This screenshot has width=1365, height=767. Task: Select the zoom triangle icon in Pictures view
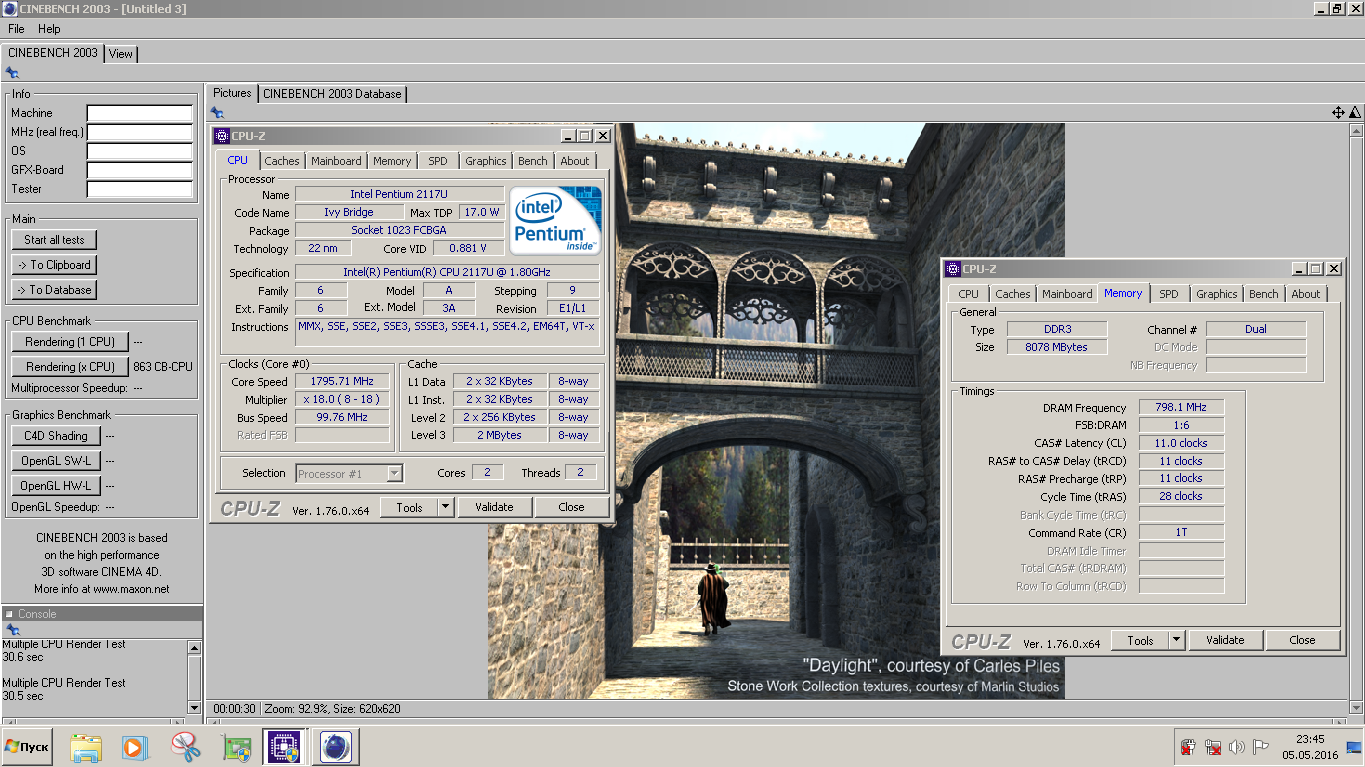1355,113
